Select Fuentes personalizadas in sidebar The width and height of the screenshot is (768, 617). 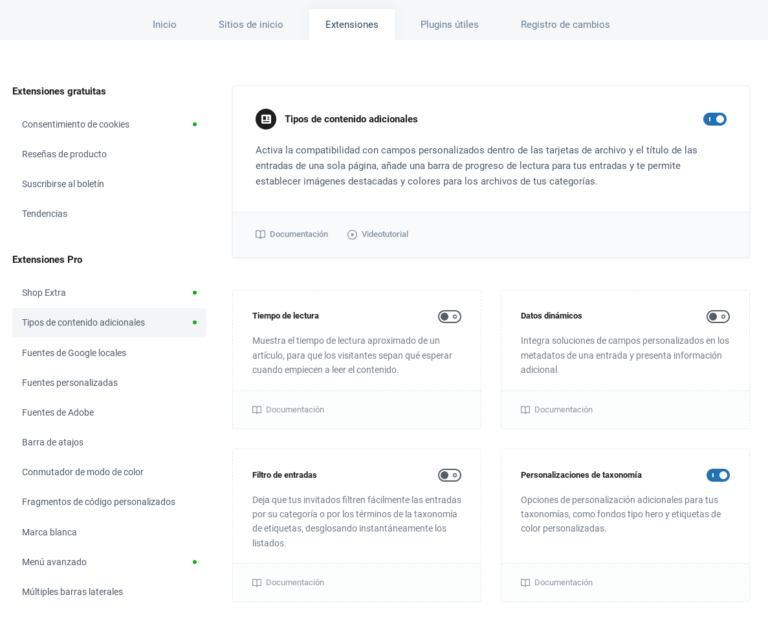(109, 383)
